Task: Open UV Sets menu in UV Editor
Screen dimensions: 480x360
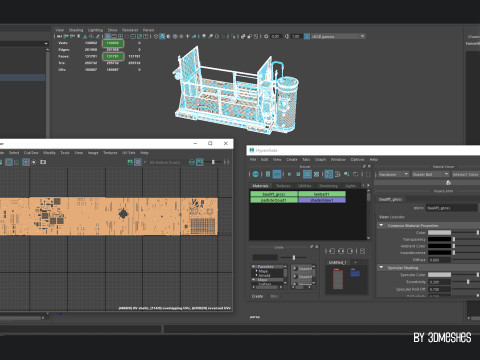Action: click(129, 153)
